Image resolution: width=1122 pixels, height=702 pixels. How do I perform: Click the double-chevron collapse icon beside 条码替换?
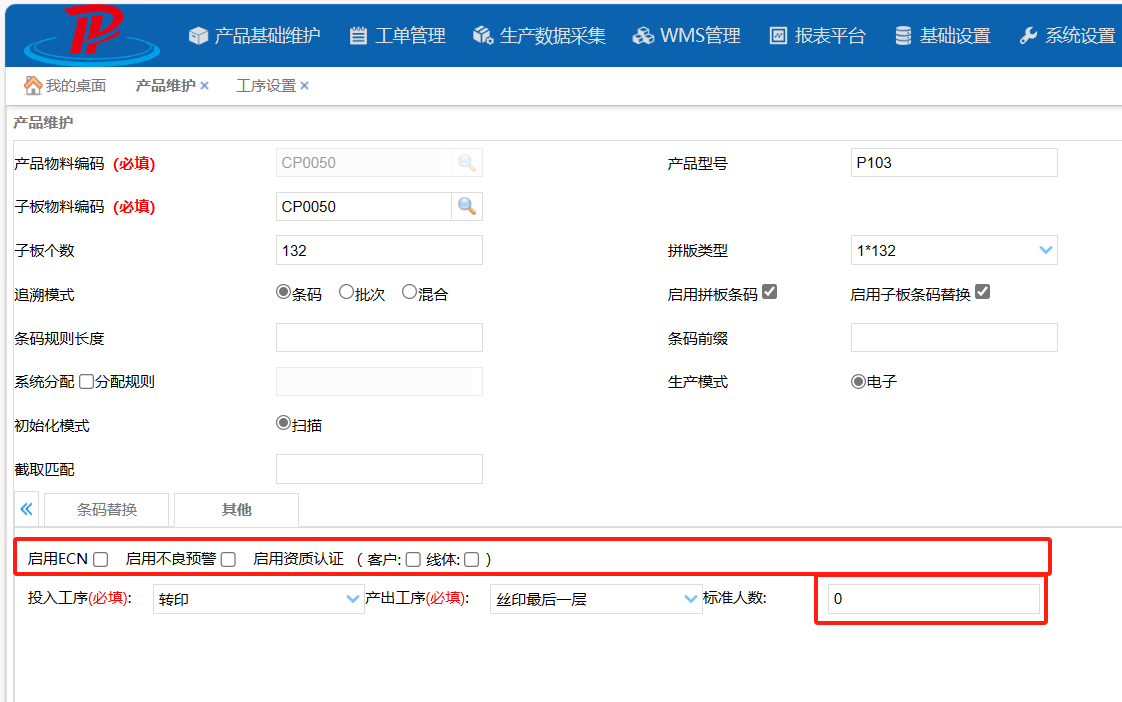click(27, 509)
